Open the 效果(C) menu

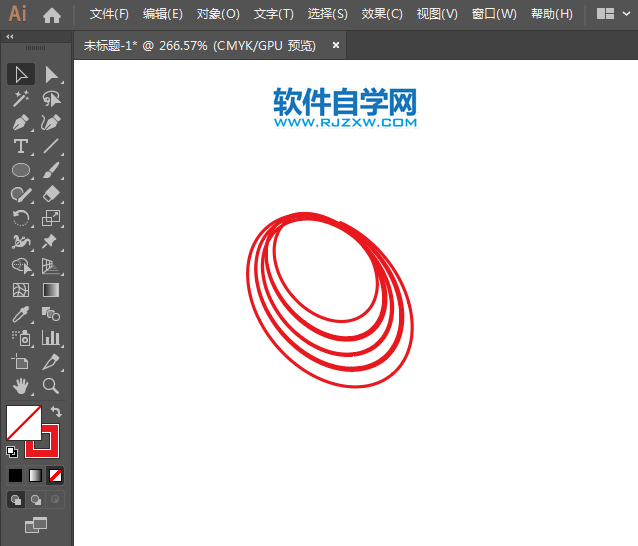point(382,14)
